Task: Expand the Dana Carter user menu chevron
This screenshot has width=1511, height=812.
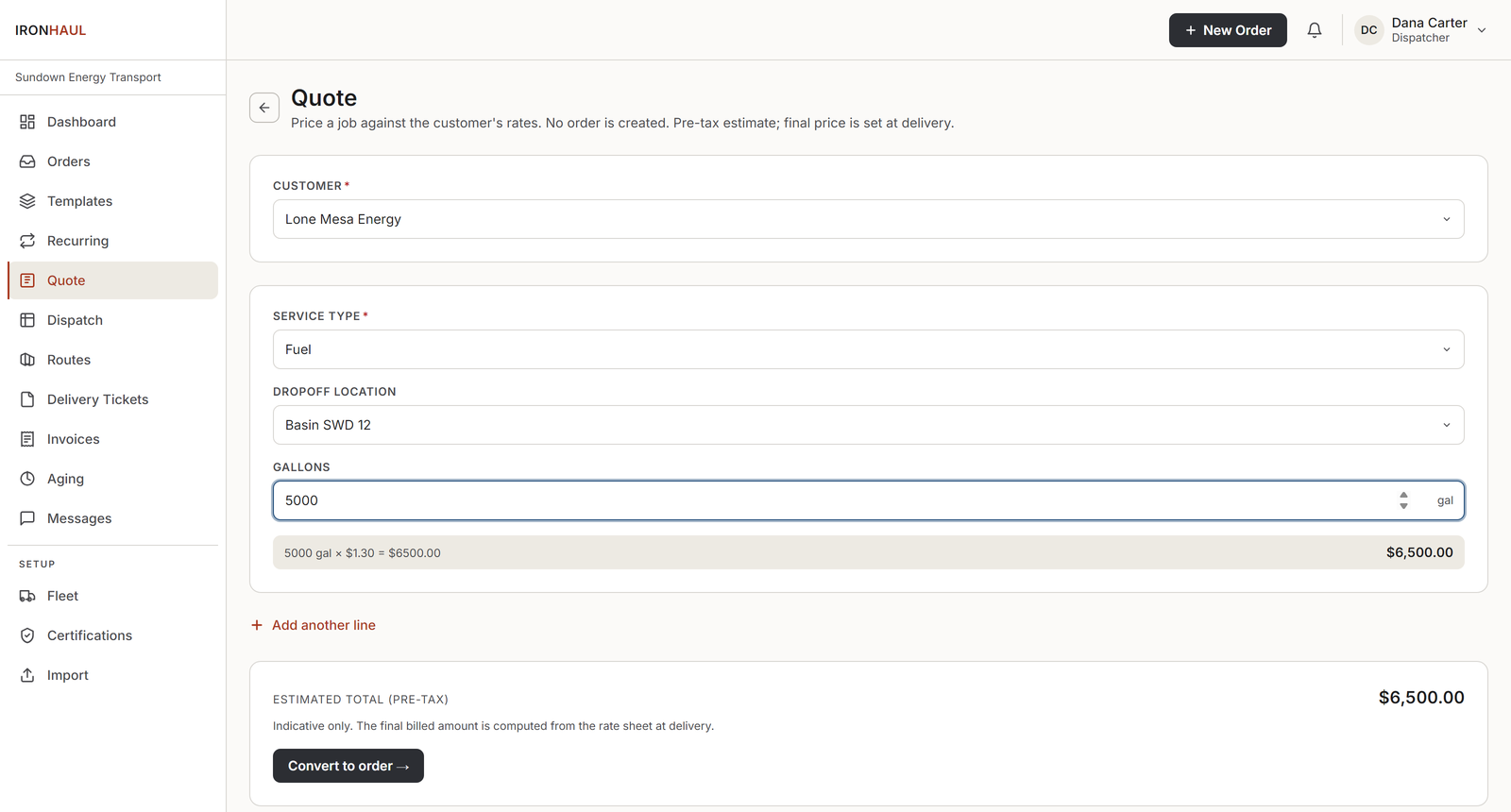Action: (1482, 30)
